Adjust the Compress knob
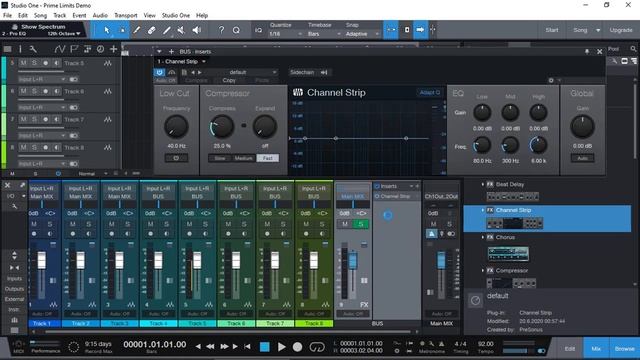Viewport: 640px width, 360px height. click(x=222, y=127)
